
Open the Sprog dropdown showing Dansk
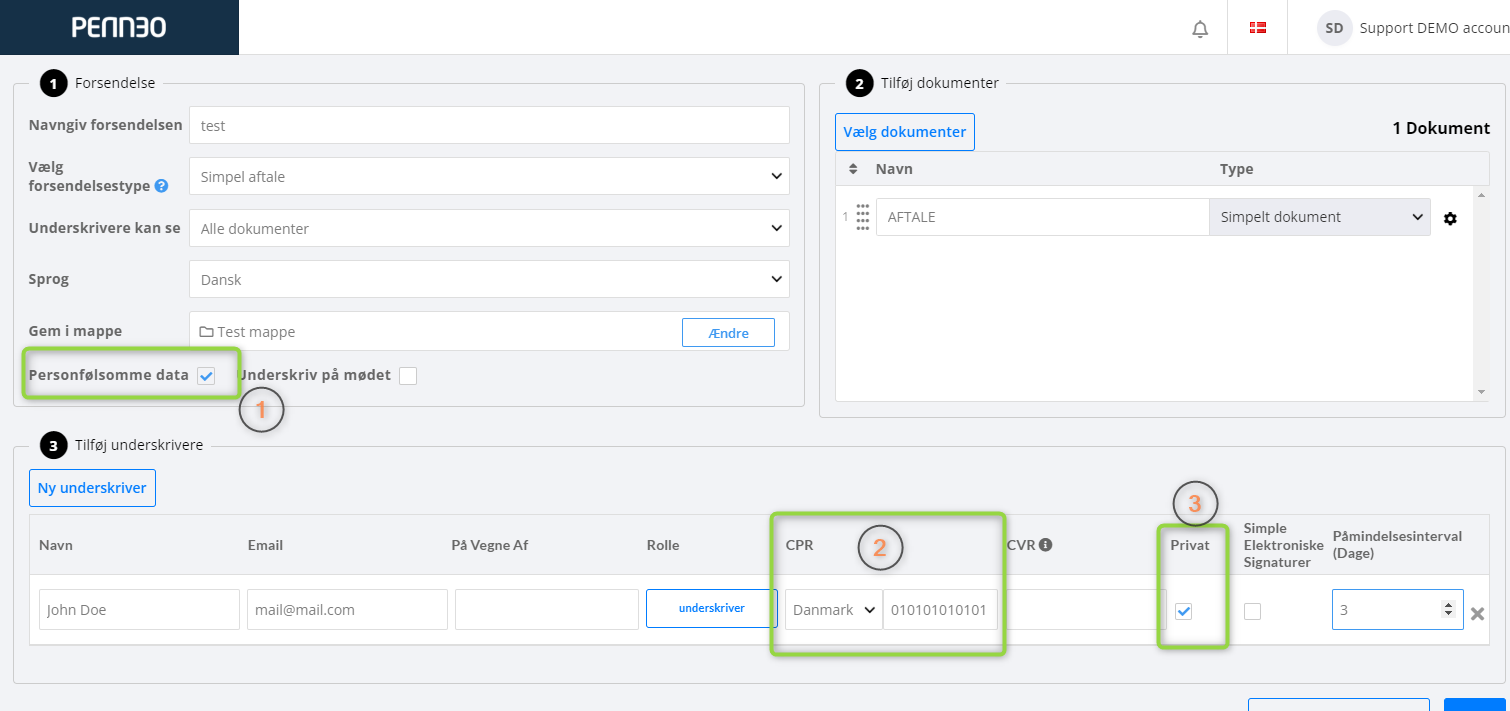point(489,279)
